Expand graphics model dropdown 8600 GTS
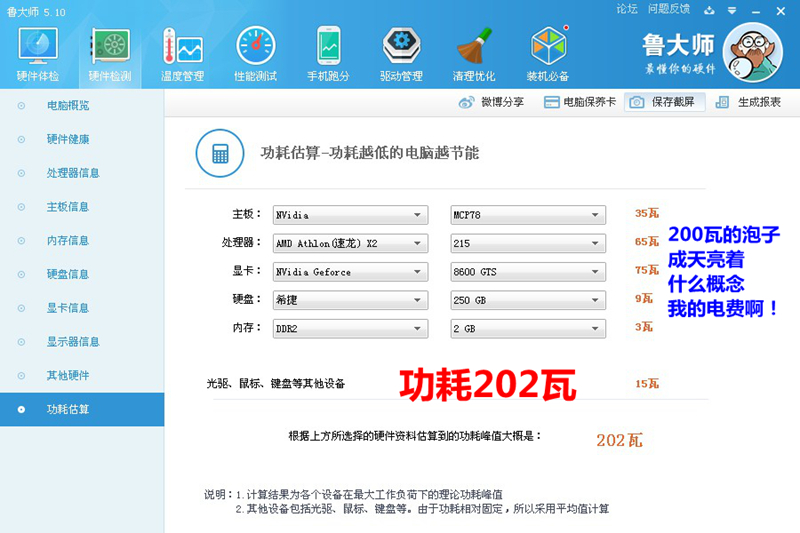This screenshot has width=800, height=533. coord(528,272)
